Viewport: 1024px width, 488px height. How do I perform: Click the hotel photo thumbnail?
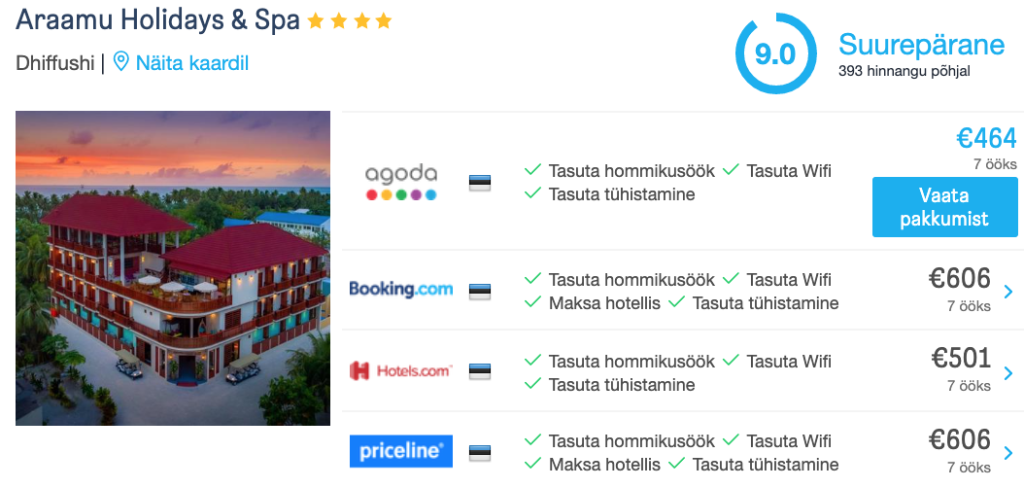(173, 268)
